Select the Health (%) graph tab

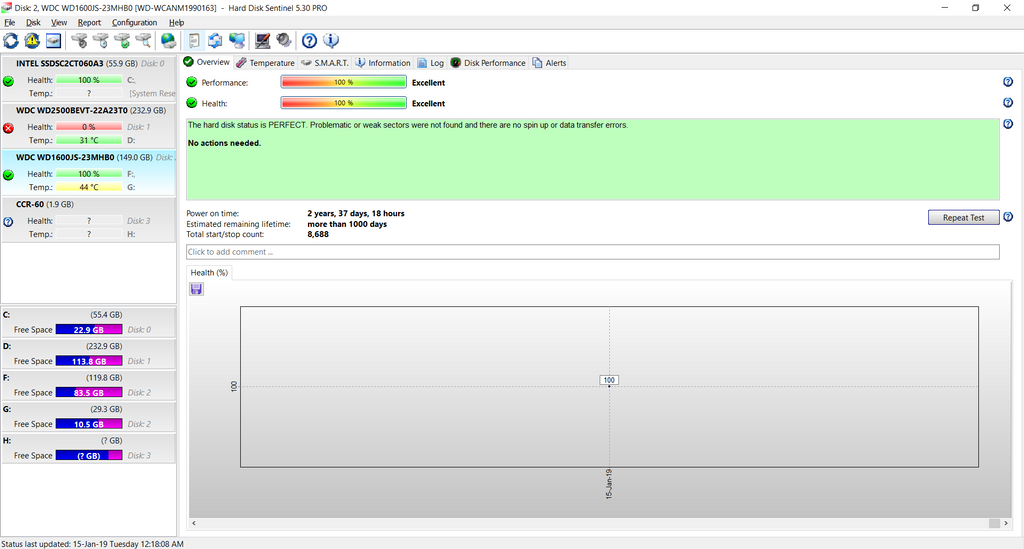tap(209, 272)
